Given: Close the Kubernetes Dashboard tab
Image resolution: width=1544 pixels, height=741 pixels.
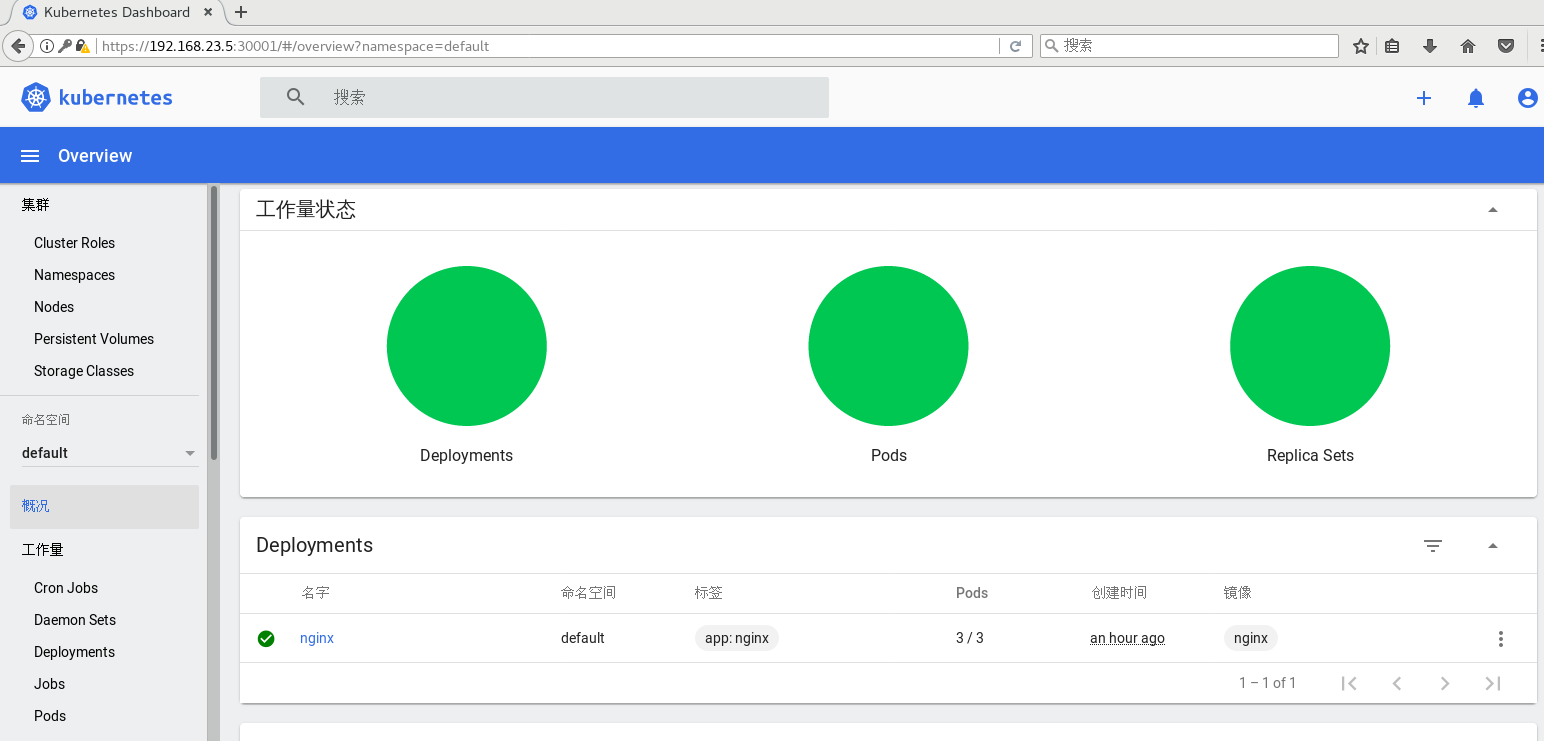Looking at the screenshot, I should [209, 12].
